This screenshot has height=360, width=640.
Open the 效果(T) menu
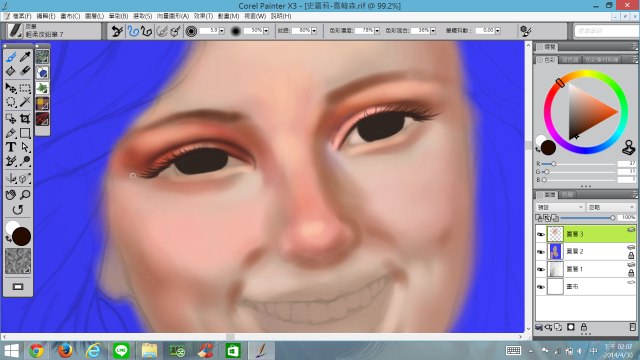pyautogui.click(x=203, y=16)
